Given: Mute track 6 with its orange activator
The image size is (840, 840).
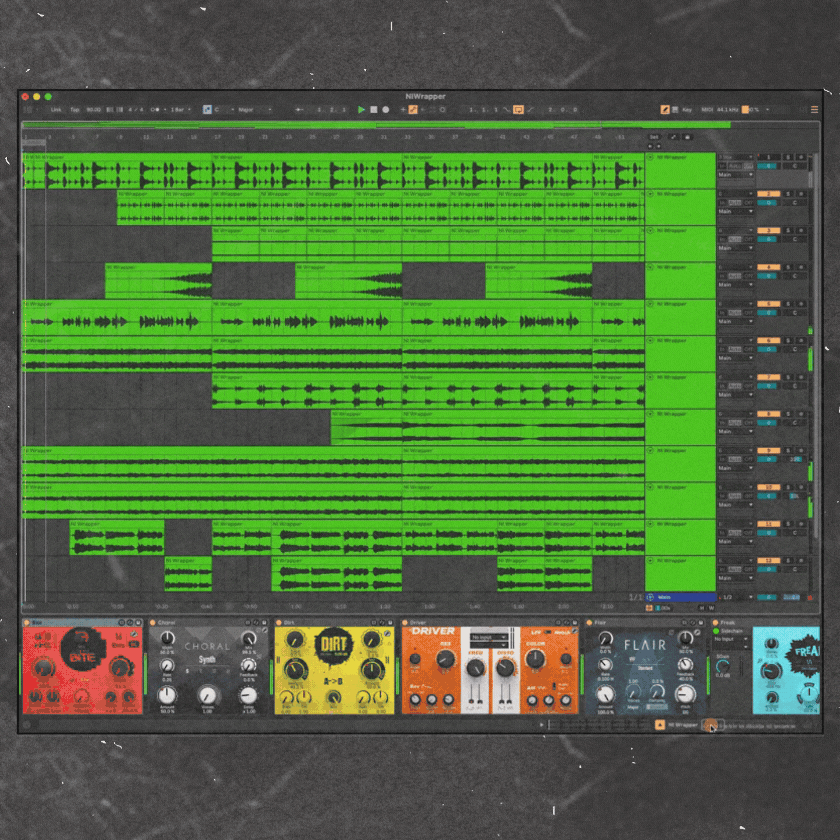Looking at the screenshot, I should coord(768,340).
